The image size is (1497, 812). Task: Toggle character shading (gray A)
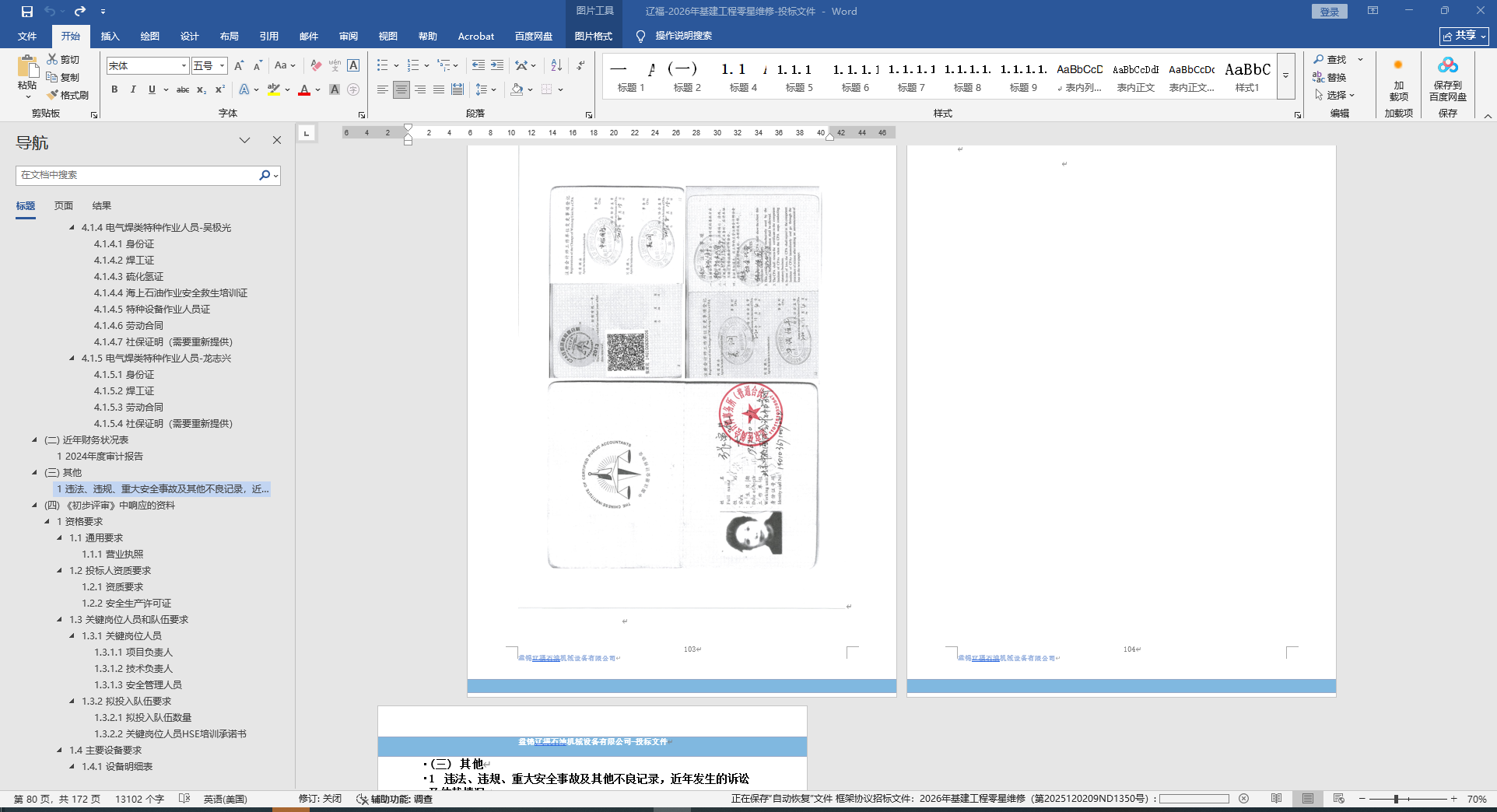335,89
